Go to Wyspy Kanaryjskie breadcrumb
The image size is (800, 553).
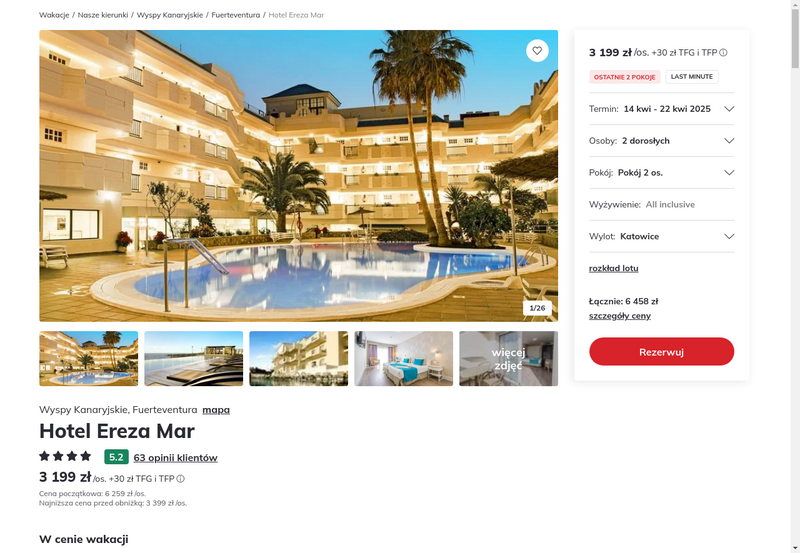(170, 15)
